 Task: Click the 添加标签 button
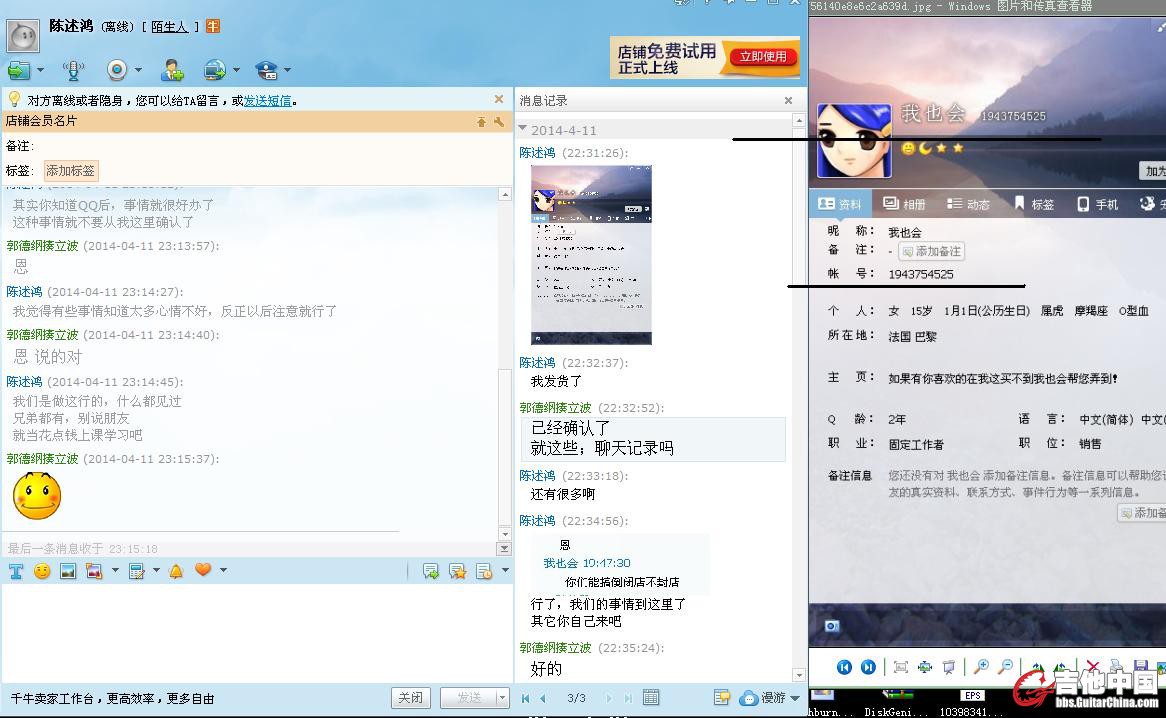pyautogui.click(x=71, y=171)
